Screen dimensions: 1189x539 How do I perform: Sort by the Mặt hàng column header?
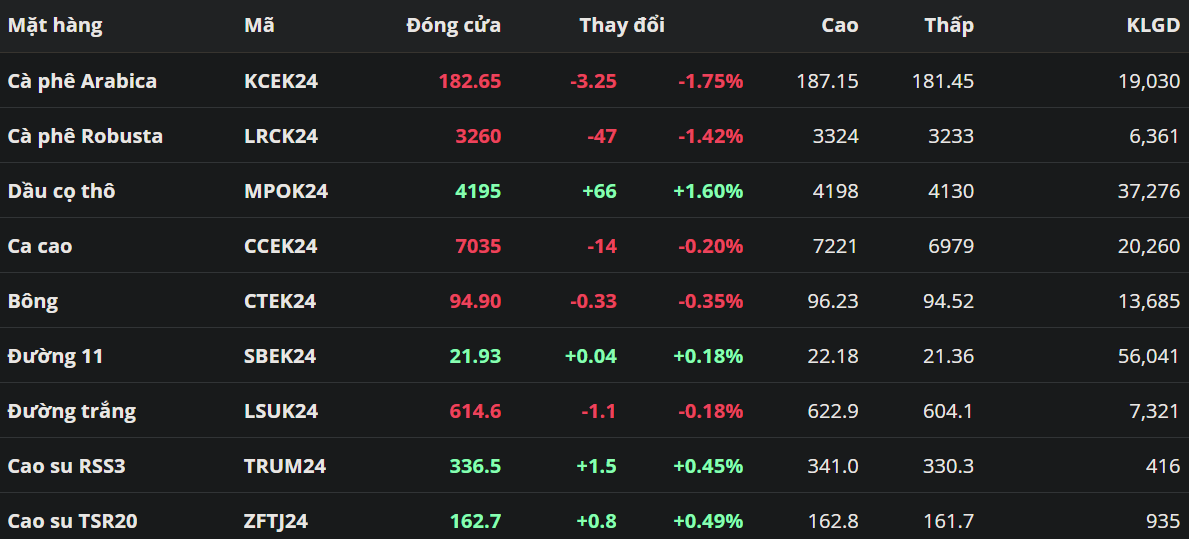55,26
